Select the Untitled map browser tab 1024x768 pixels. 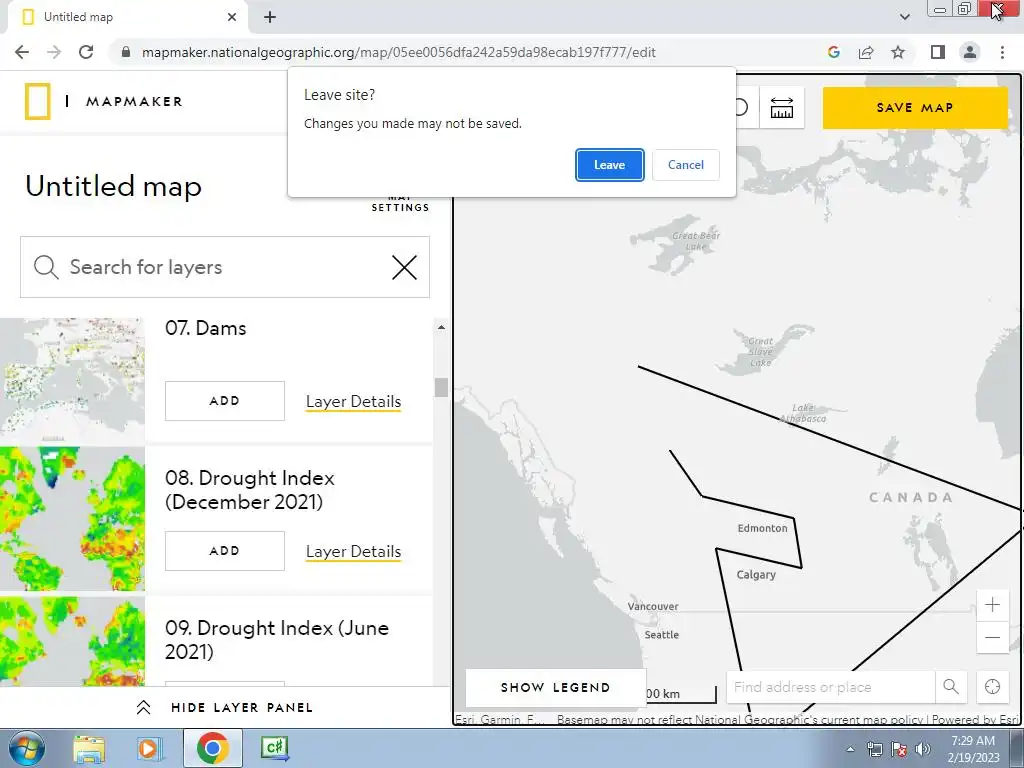point(128,17)
